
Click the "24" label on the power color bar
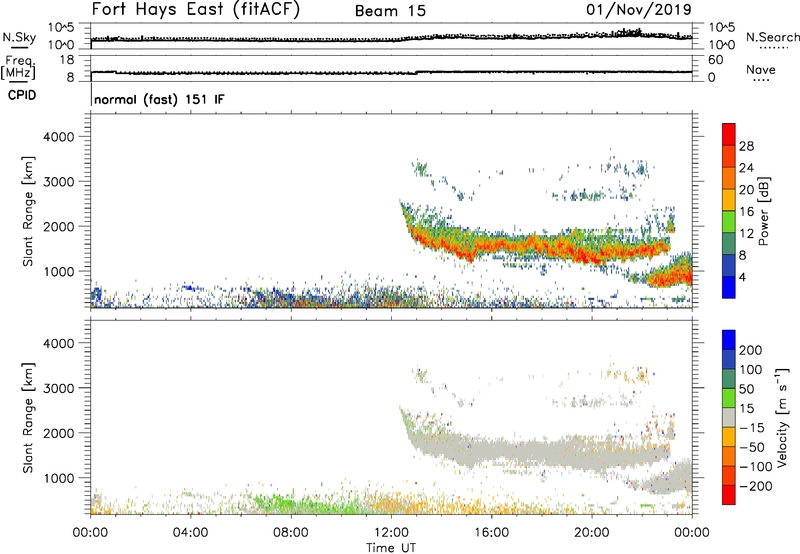pos(746,168)
